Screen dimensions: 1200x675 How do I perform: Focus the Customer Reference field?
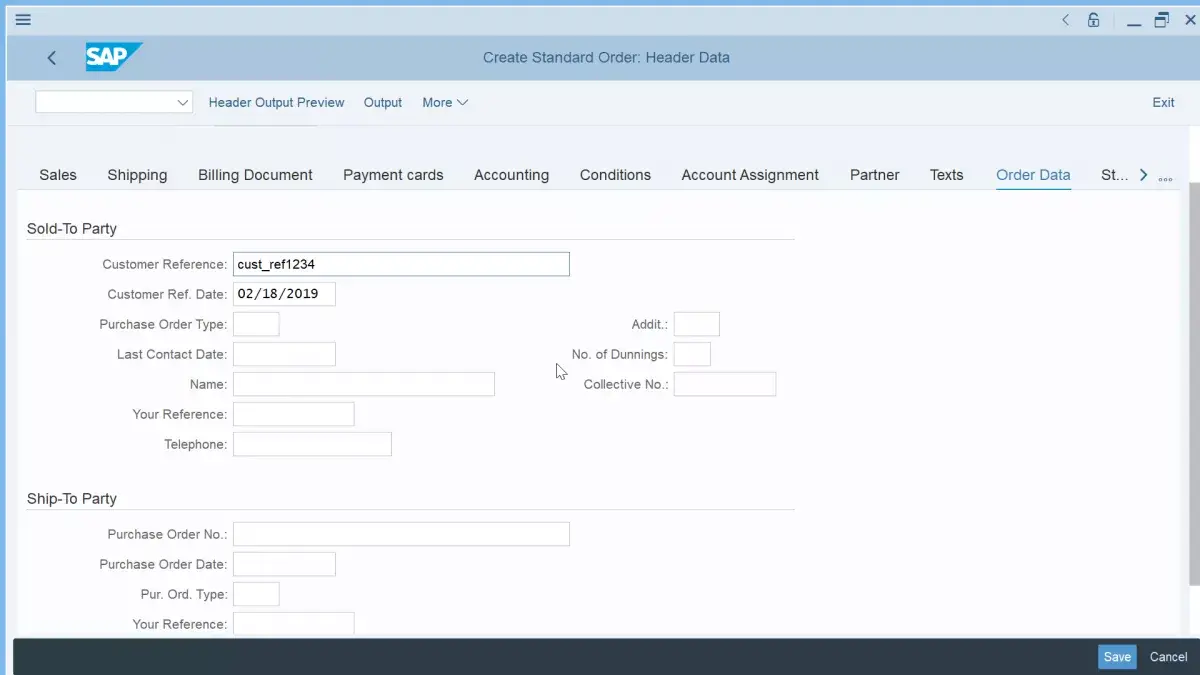[401, 264]
